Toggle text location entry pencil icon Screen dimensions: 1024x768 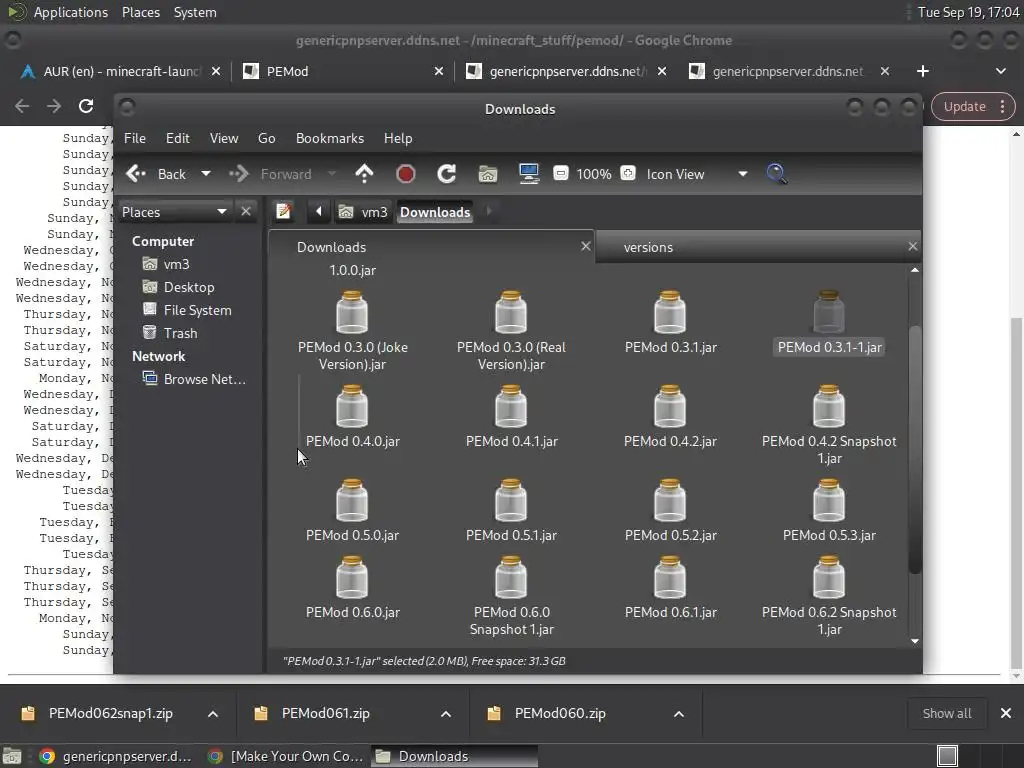pyautogui.click(x=283, y=212)
